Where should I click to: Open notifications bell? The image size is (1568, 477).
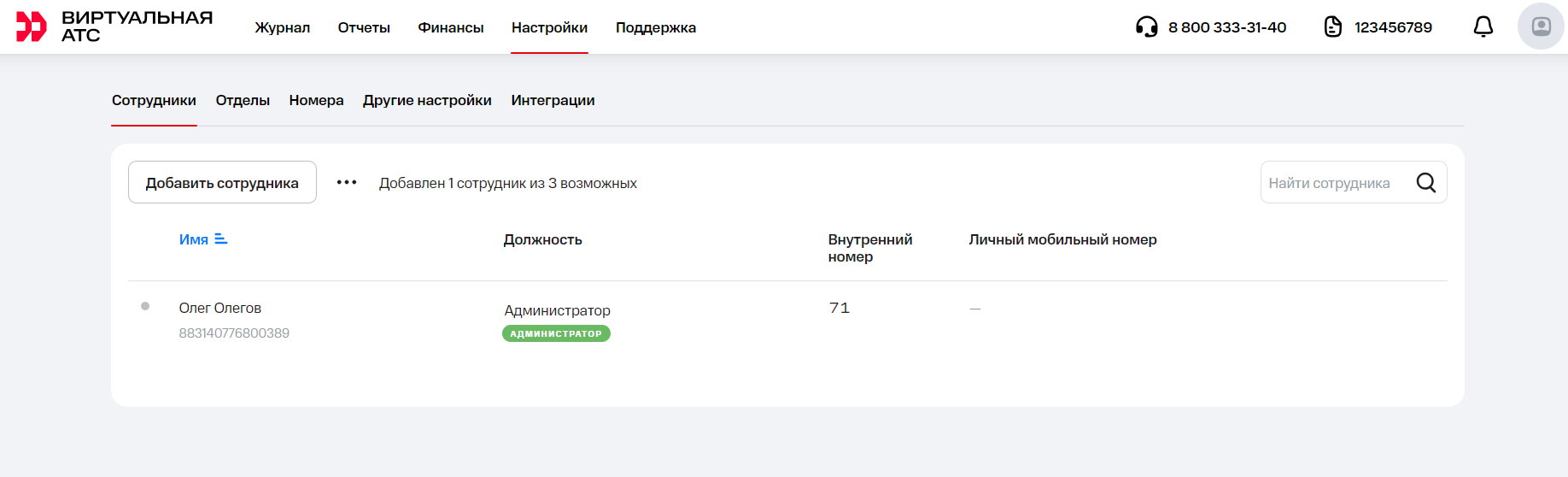pyautogui.click(x=1483, y=27)
